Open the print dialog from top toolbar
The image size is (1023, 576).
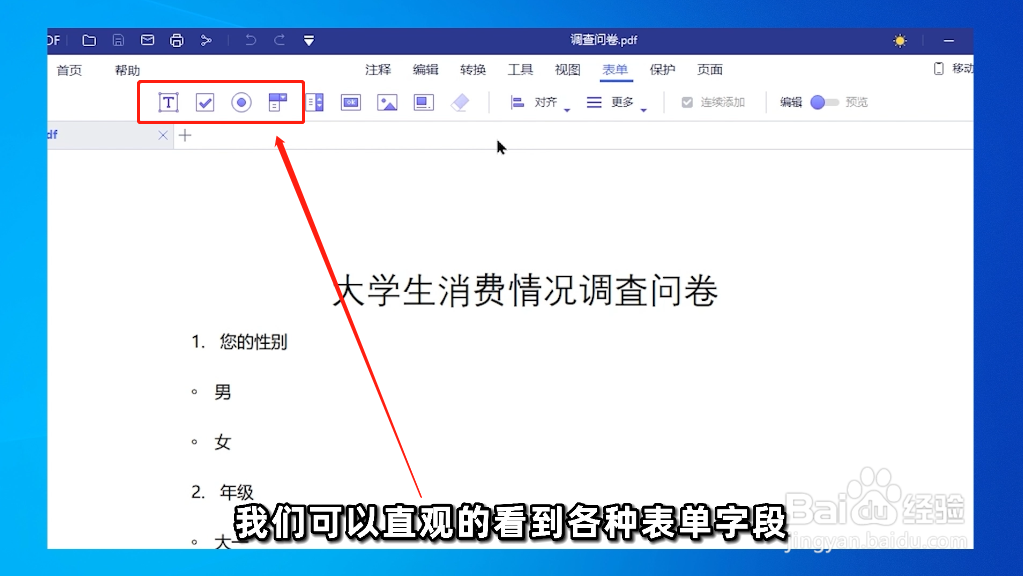click(x=177, y=40)
